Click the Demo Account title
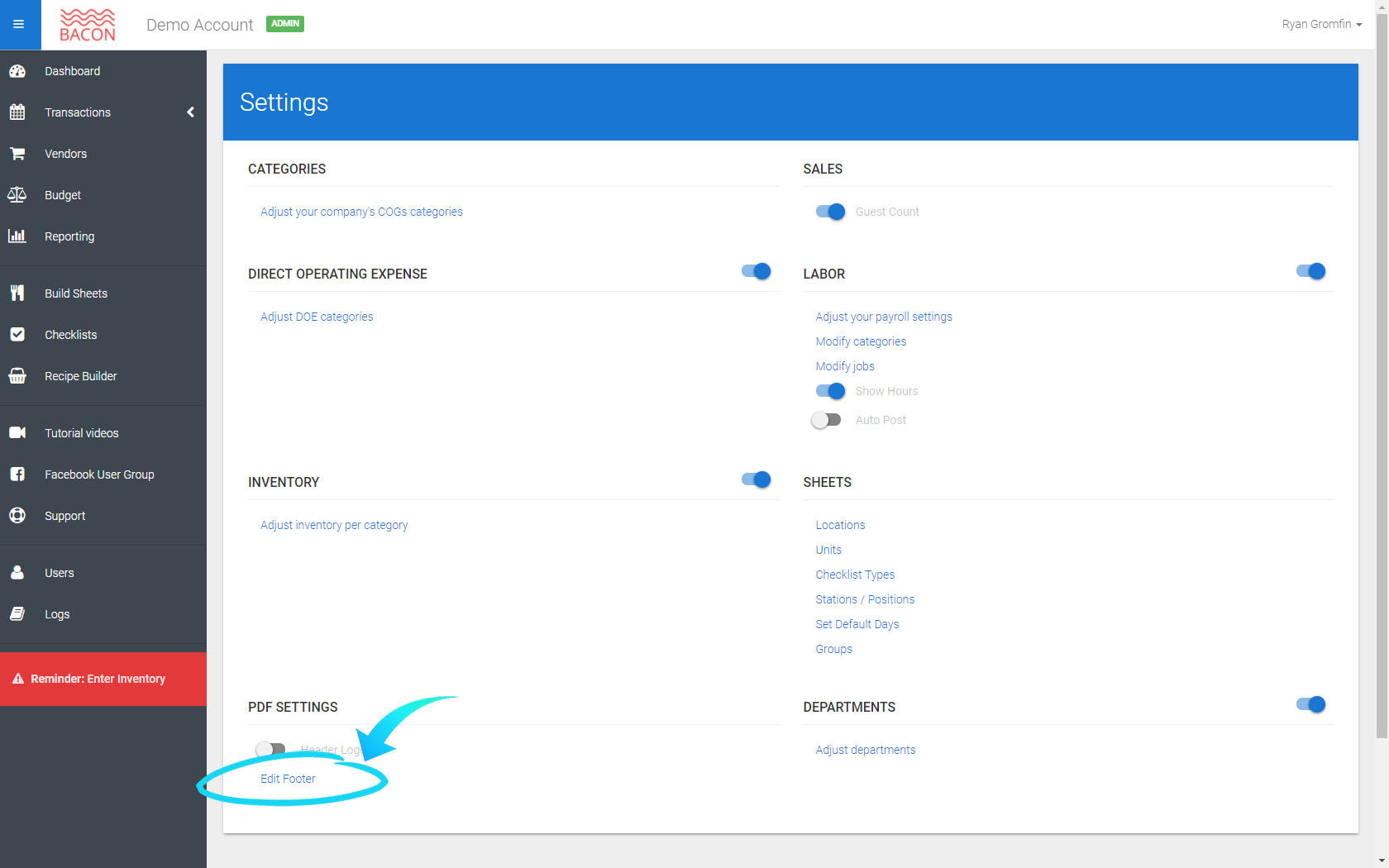This screenshot has height=868, width=1389. 200,25
